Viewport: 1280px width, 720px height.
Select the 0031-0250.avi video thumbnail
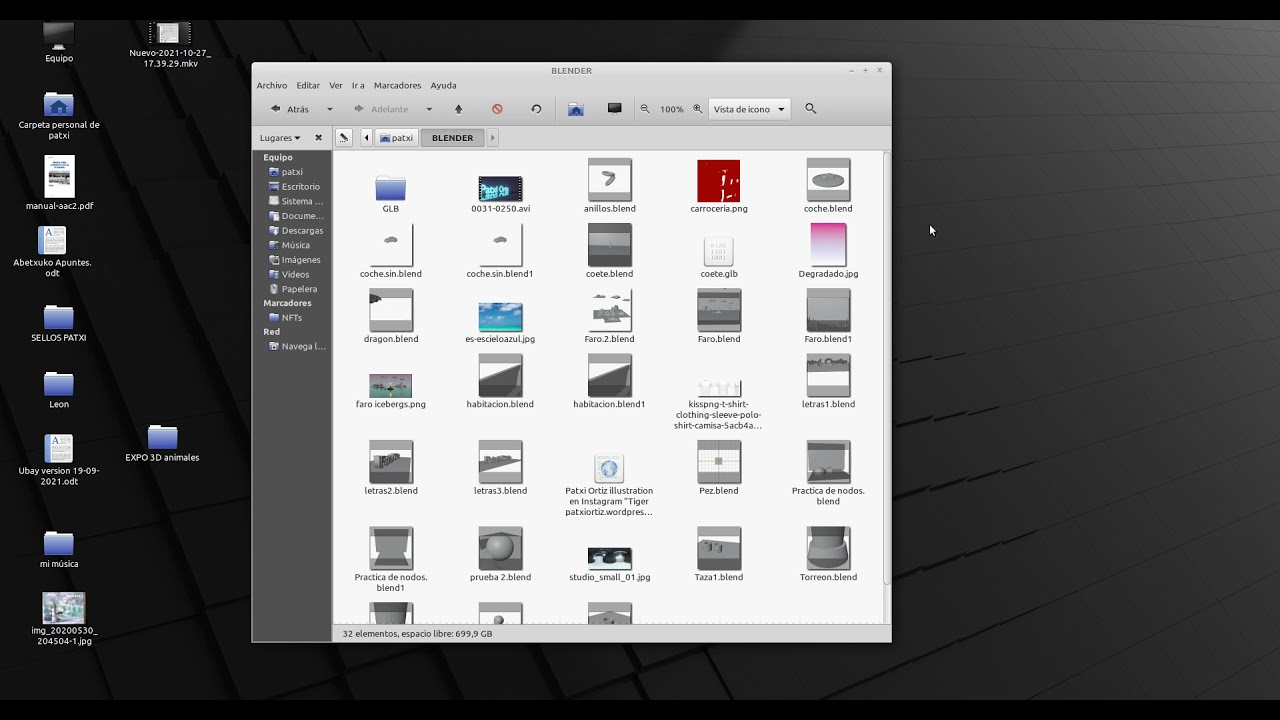[x=500, y=188]
